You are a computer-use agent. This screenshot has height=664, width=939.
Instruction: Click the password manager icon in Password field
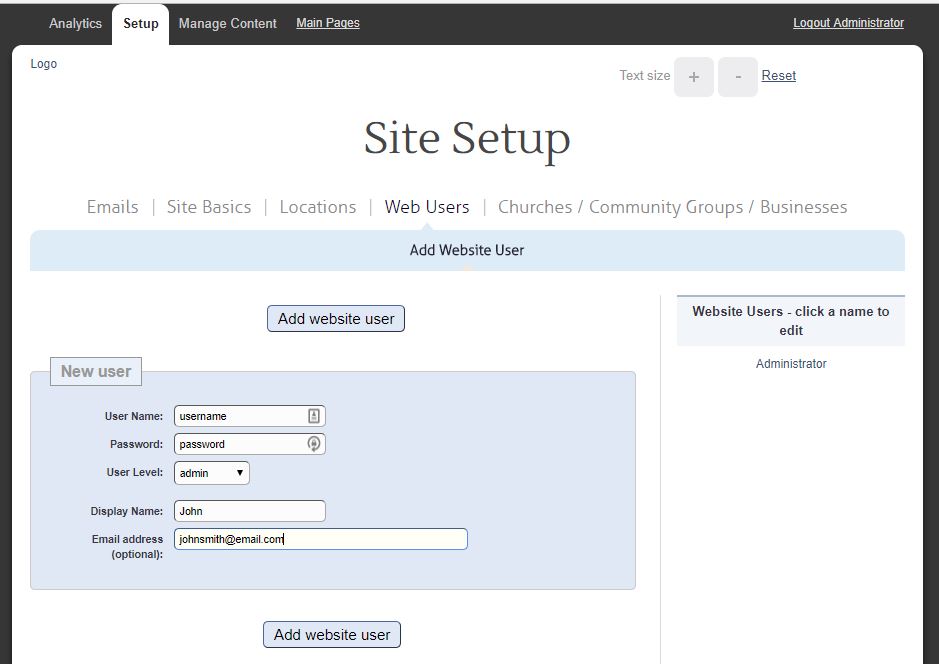[313, 444]
